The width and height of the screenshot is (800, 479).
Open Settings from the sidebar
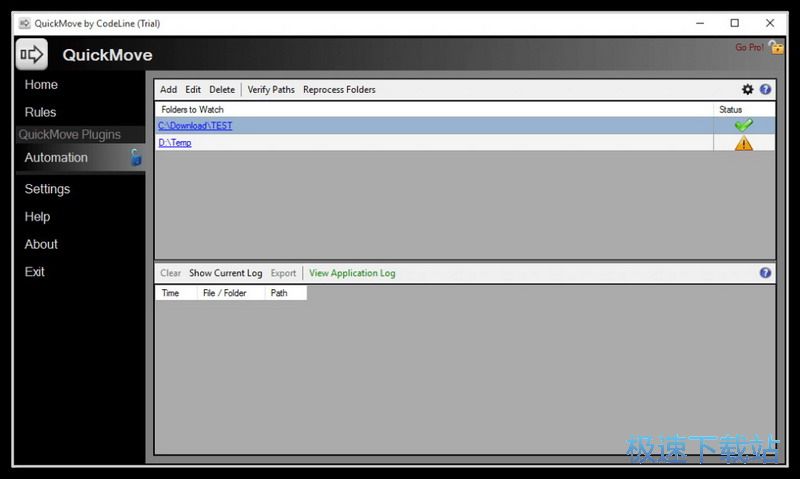(x=47, y=189)
